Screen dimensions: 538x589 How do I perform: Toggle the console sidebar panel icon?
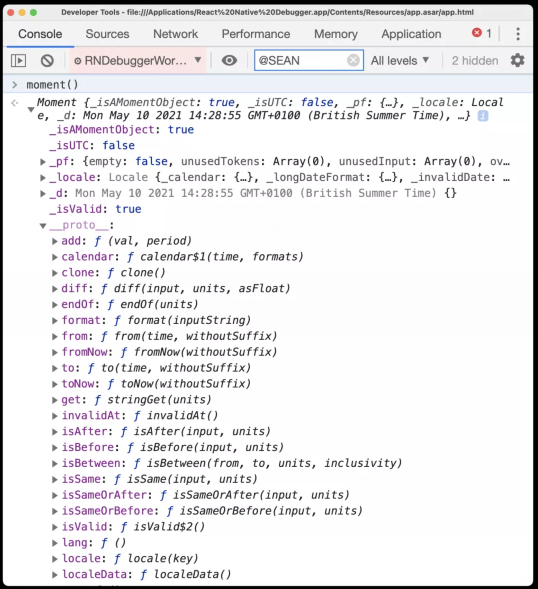[x=18, y=60]
